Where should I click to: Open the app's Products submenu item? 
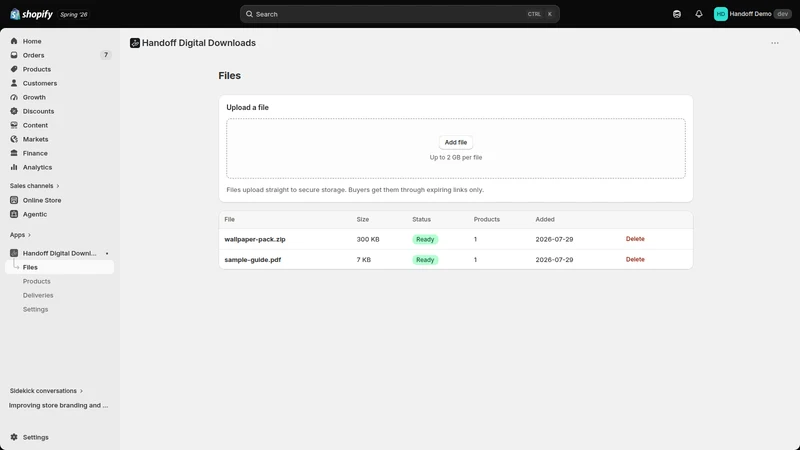point(37,281)
